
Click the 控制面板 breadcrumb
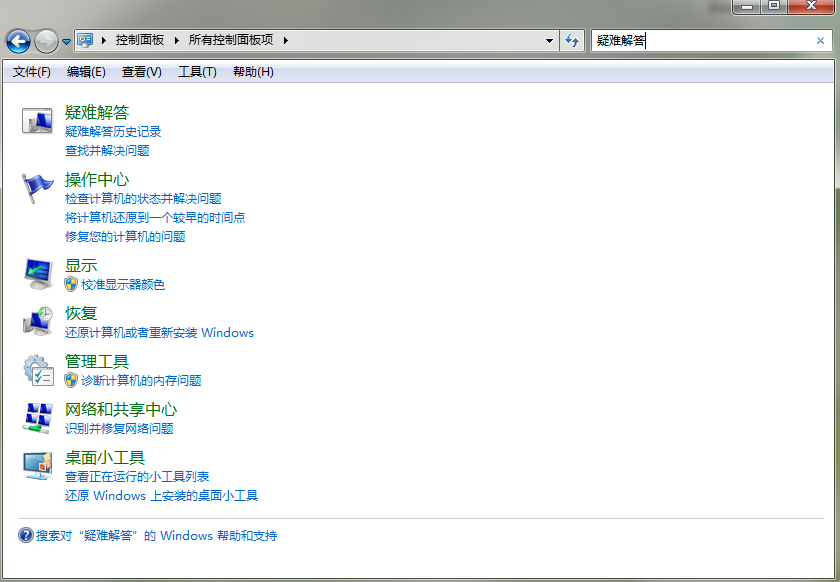140,40
